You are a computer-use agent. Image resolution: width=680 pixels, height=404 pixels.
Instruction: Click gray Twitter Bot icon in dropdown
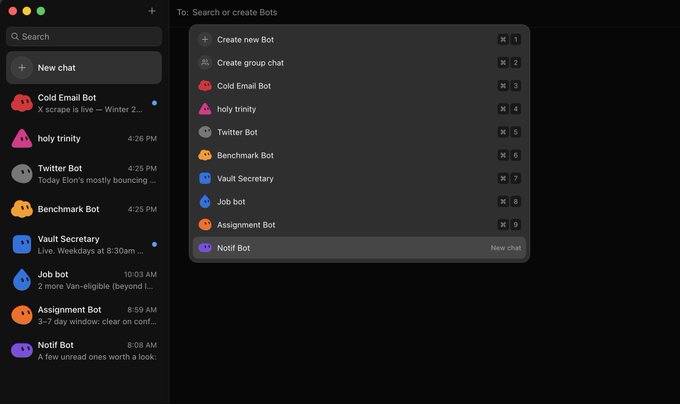pyautogui.click(x=205, y=132)
